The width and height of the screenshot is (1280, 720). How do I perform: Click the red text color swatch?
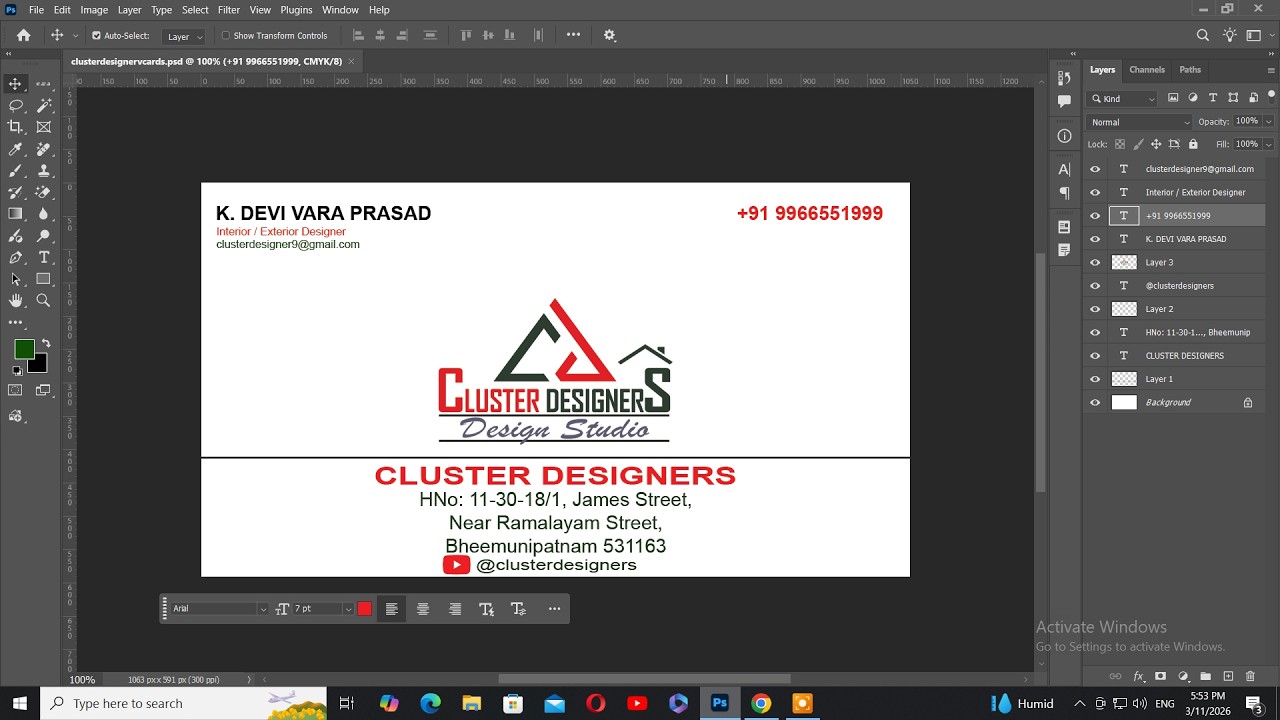click(x=365, y=609)
